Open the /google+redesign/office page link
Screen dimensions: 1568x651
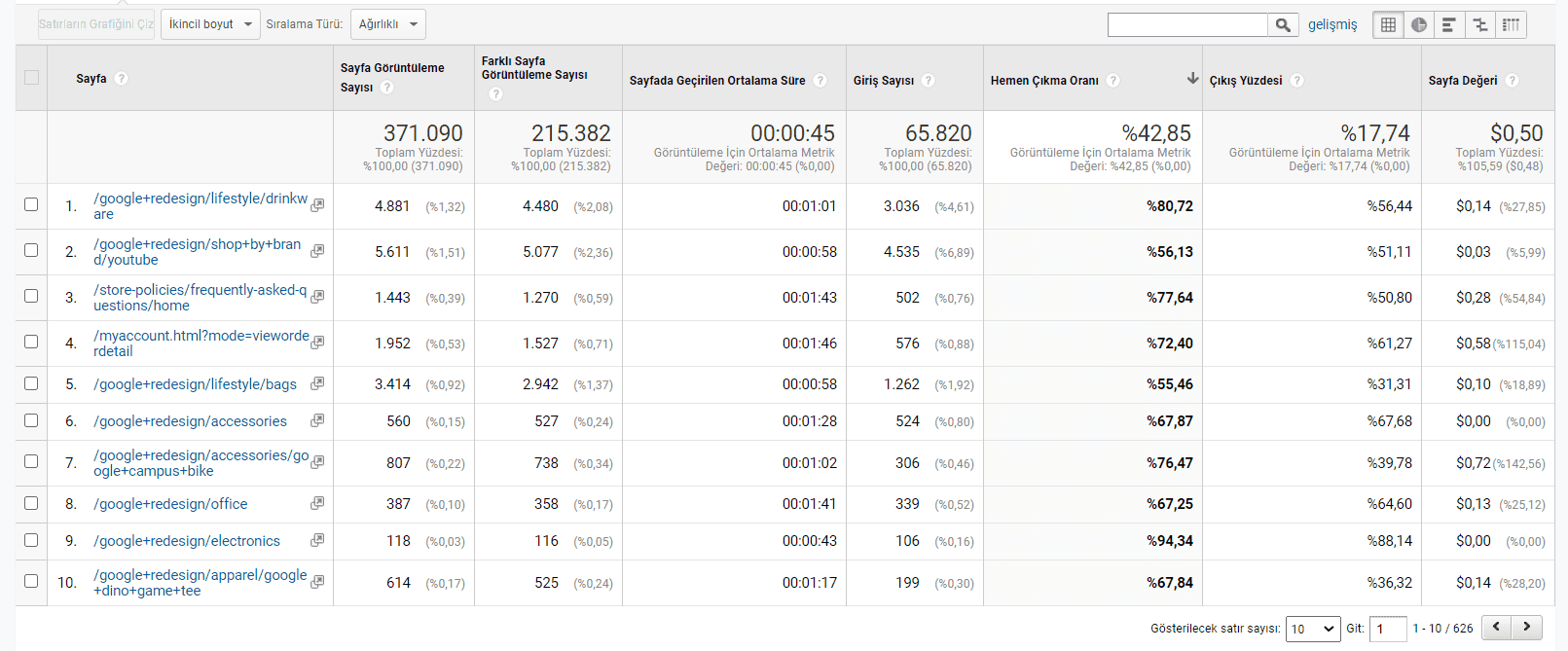coord(170,504)
